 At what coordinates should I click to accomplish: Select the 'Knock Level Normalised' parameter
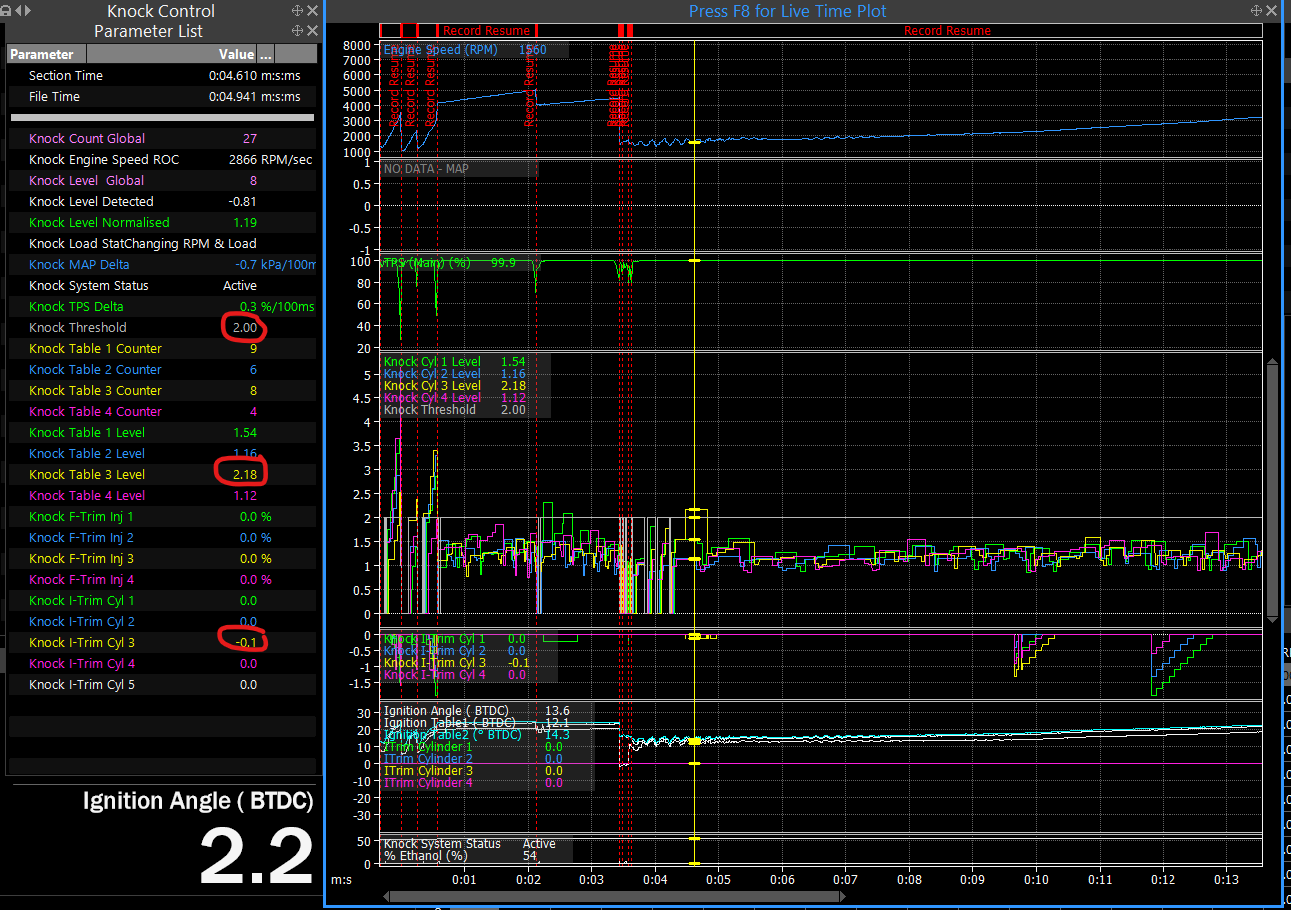coord(162,223)
